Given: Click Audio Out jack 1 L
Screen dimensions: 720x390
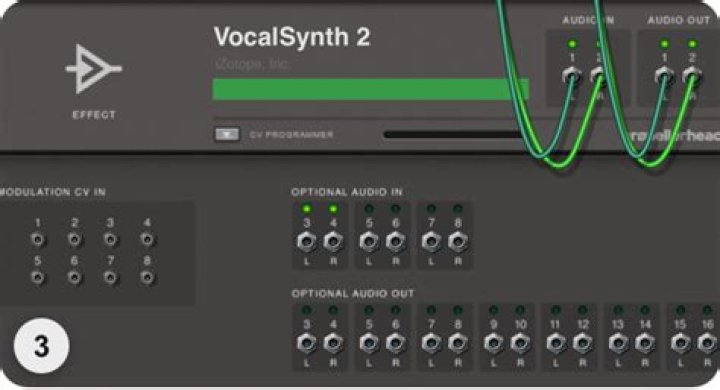Looking at the screenshot, I should click(x=664, y=75).
